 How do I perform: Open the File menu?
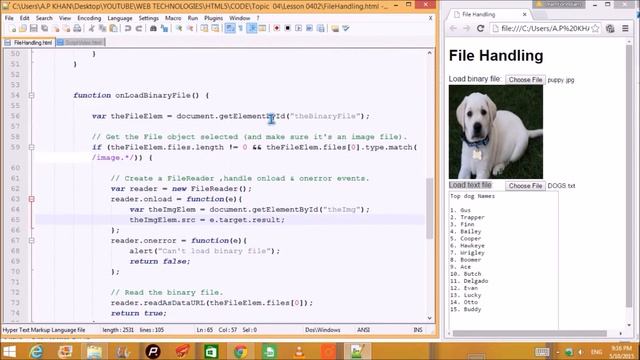point(9,18)
